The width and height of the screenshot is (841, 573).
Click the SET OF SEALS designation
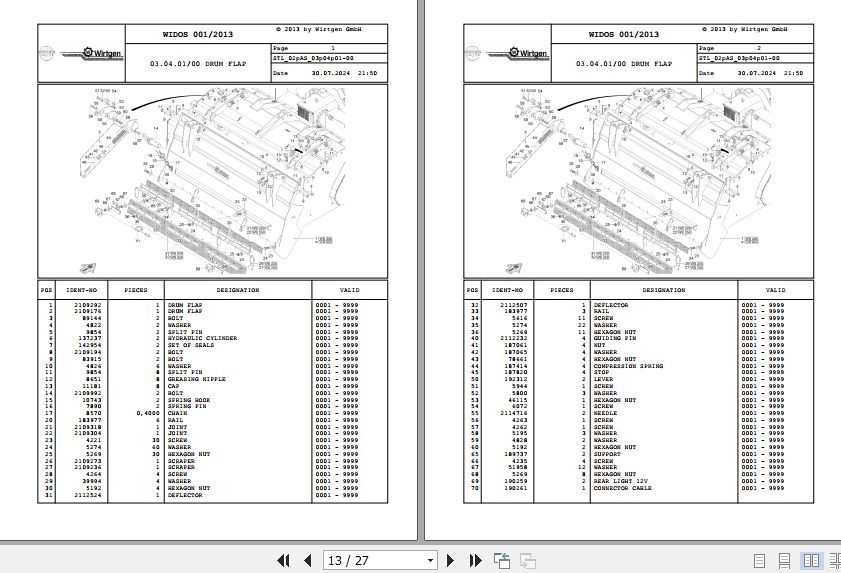tap(190, 346)
